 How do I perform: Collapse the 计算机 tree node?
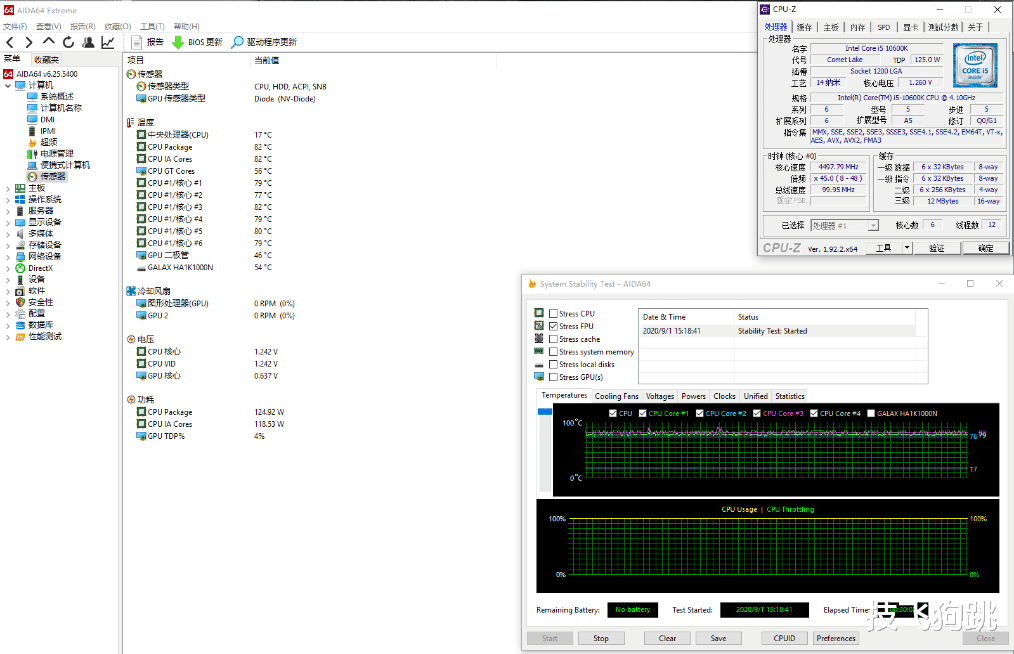(x=8, y=85)
